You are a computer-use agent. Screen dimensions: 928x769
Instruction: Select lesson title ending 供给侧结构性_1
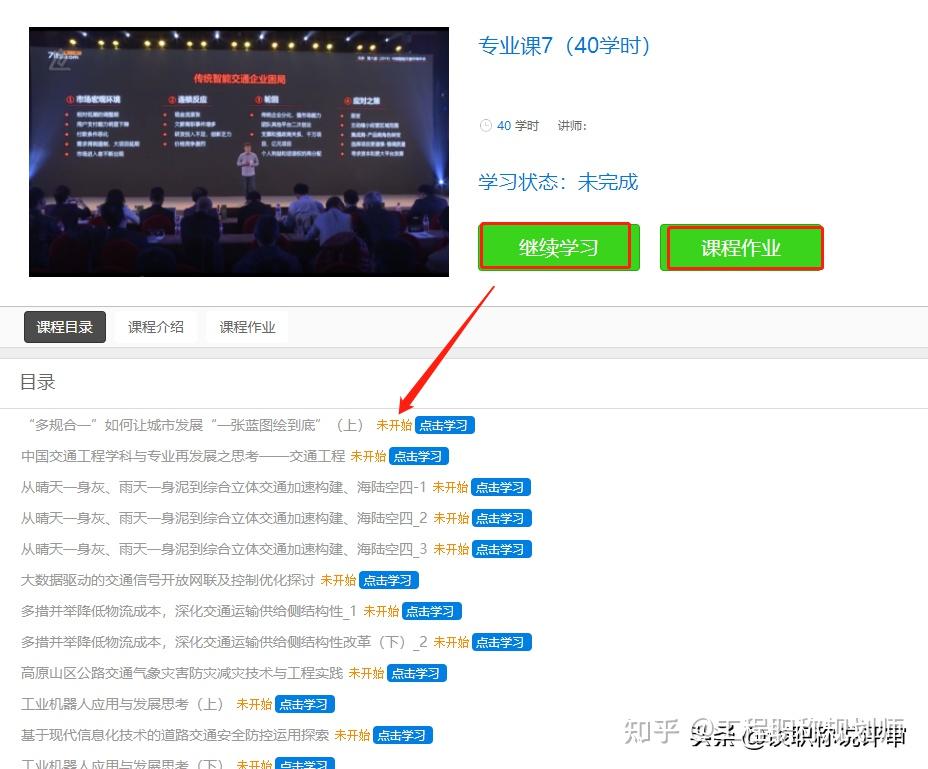[x=189, y=611]
